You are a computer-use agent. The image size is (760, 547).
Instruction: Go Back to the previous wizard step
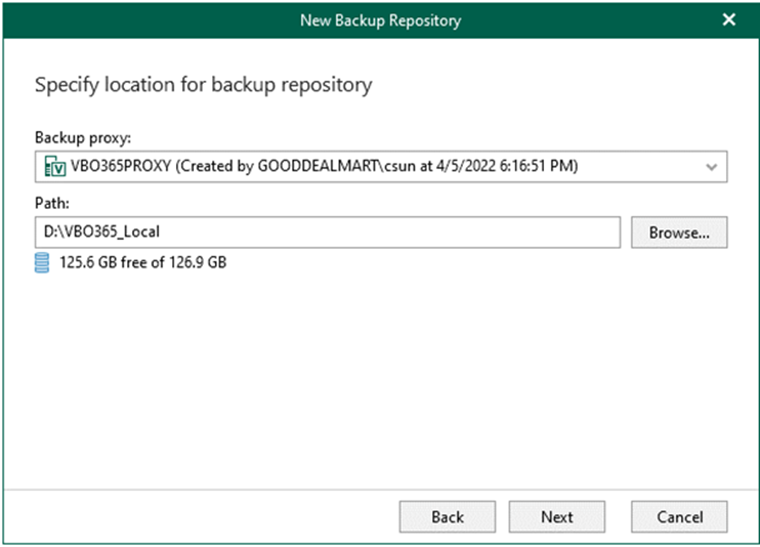tap(447, 517)
